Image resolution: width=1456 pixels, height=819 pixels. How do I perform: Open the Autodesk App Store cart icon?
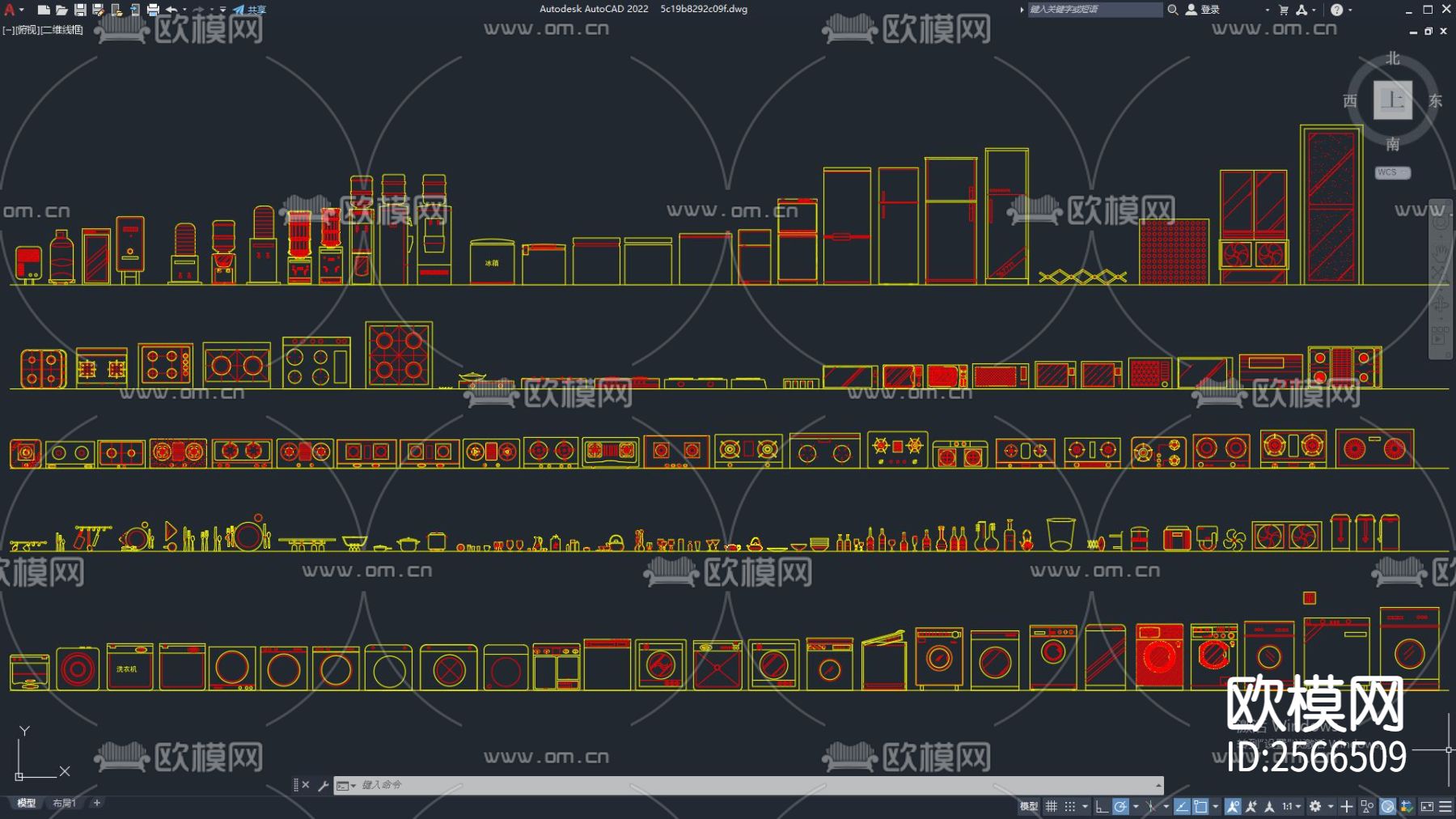1284,10
